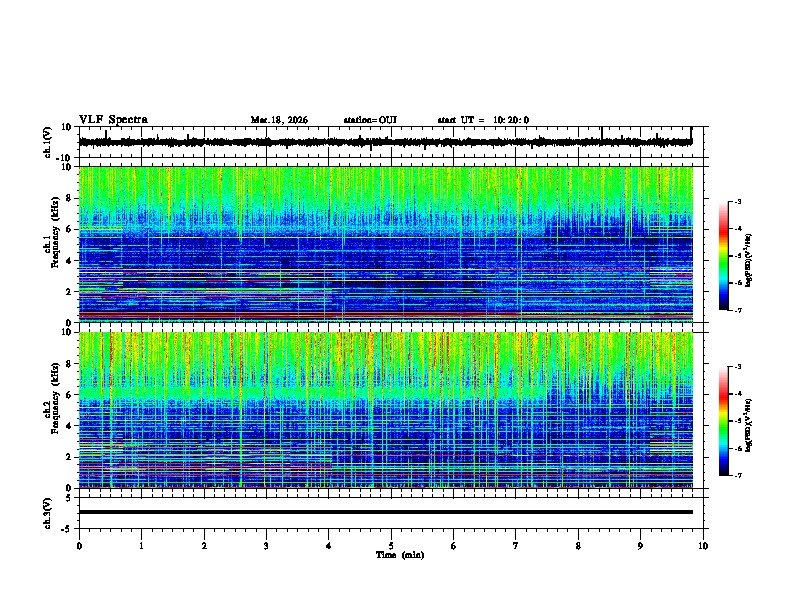Select the "start UT = 10:20:0" text

point(483,120)
